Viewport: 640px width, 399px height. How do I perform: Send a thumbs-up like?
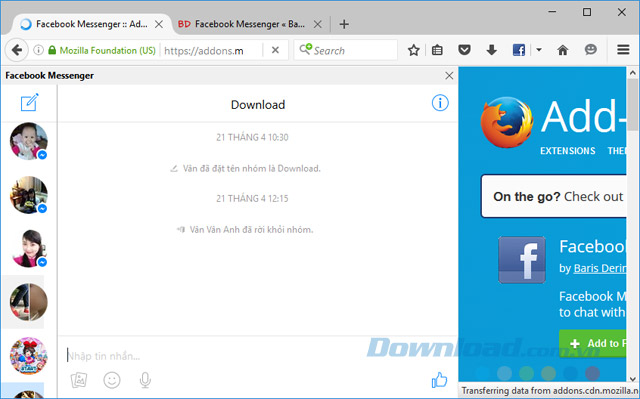click(440, 380)
